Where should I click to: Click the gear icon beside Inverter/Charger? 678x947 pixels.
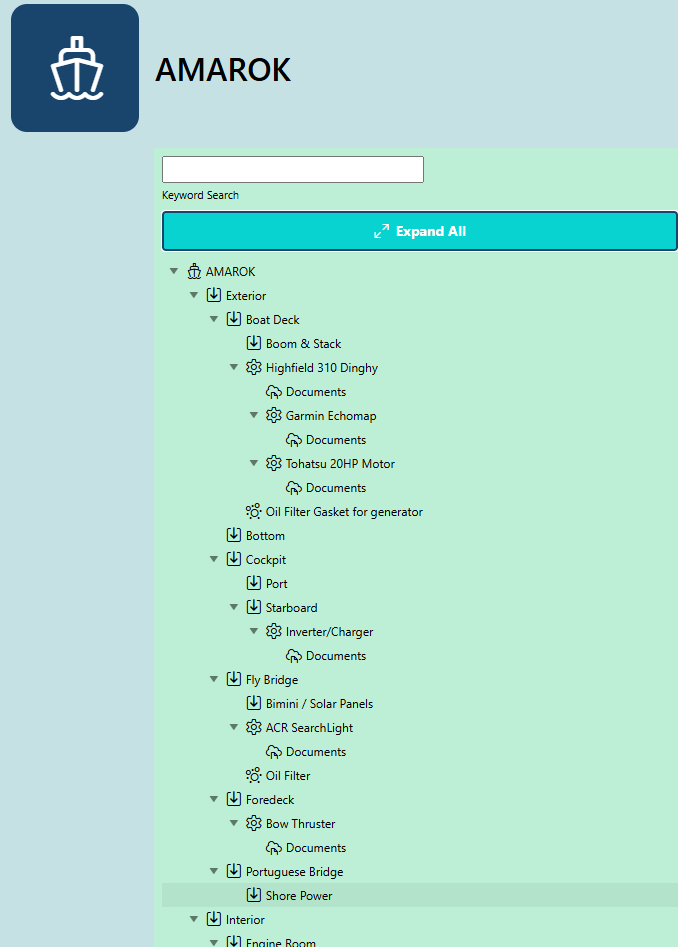[x=274, y=632]
